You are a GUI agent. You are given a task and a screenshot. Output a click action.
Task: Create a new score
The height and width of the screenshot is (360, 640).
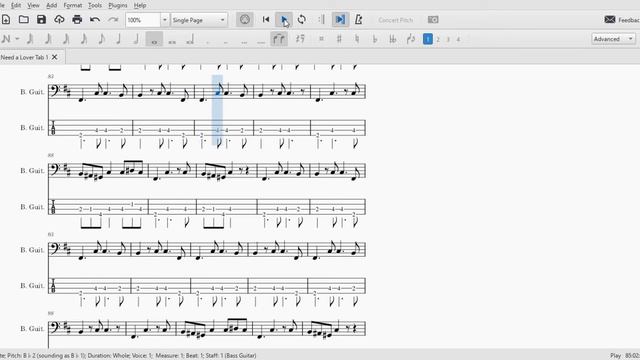point(6,20)
